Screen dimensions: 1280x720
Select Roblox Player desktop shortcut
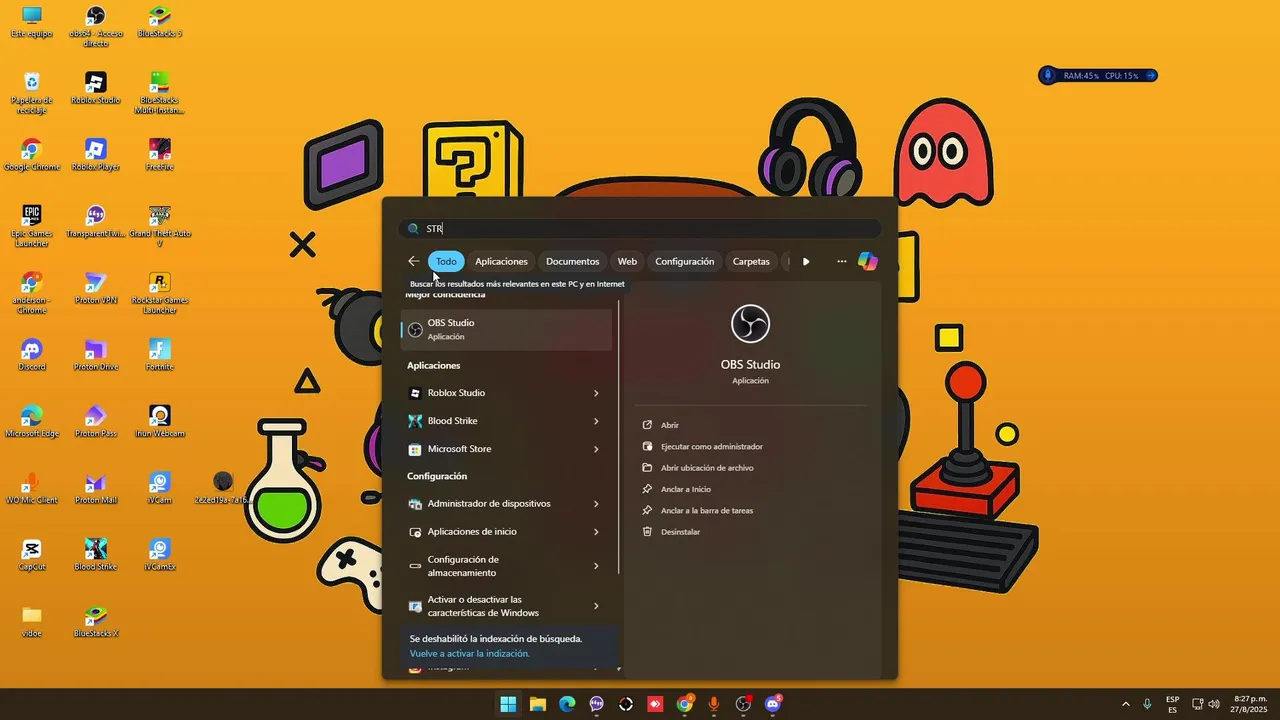click(95, 155)
